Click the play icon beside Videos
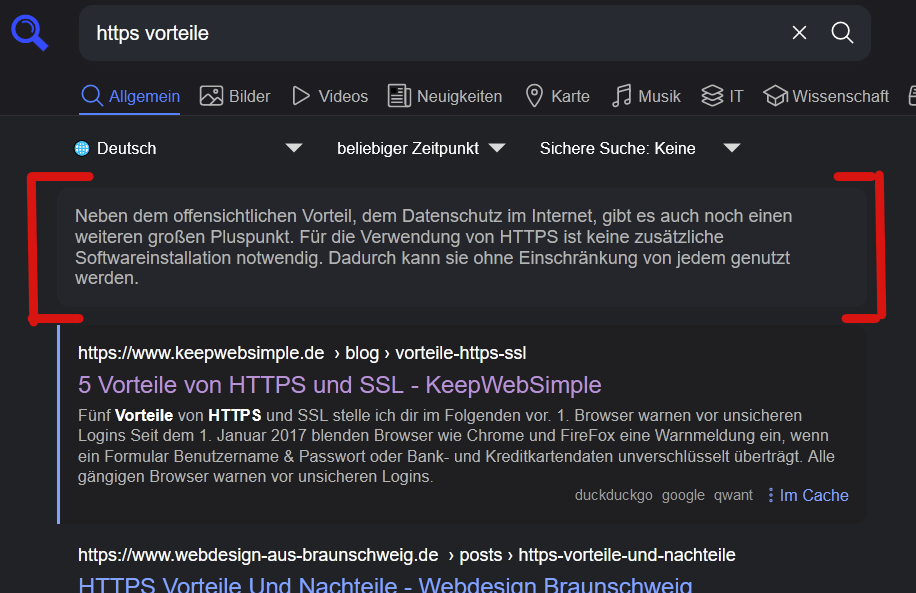The width and height of the screenshot is (916, 593). (x=299, y=95)
